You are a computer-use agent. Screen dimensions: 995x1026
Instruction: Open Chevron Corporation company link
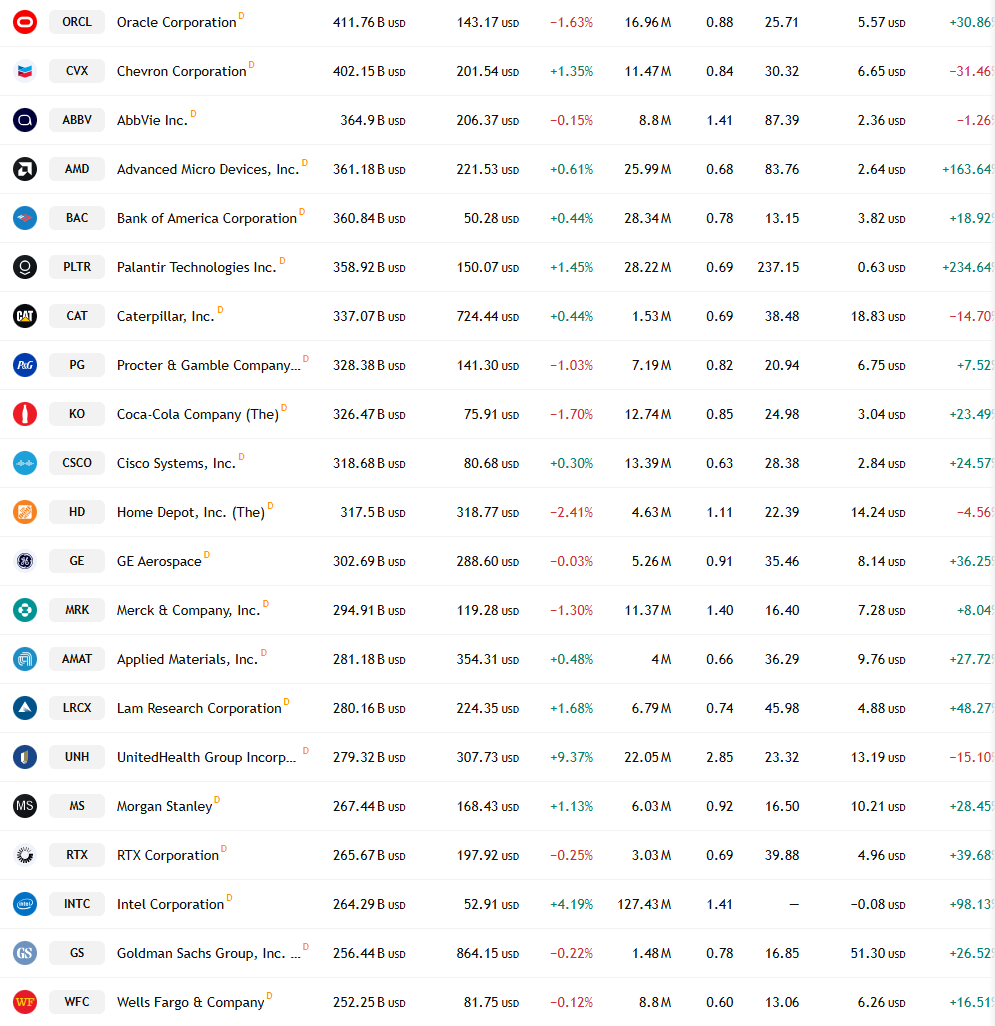182,71
